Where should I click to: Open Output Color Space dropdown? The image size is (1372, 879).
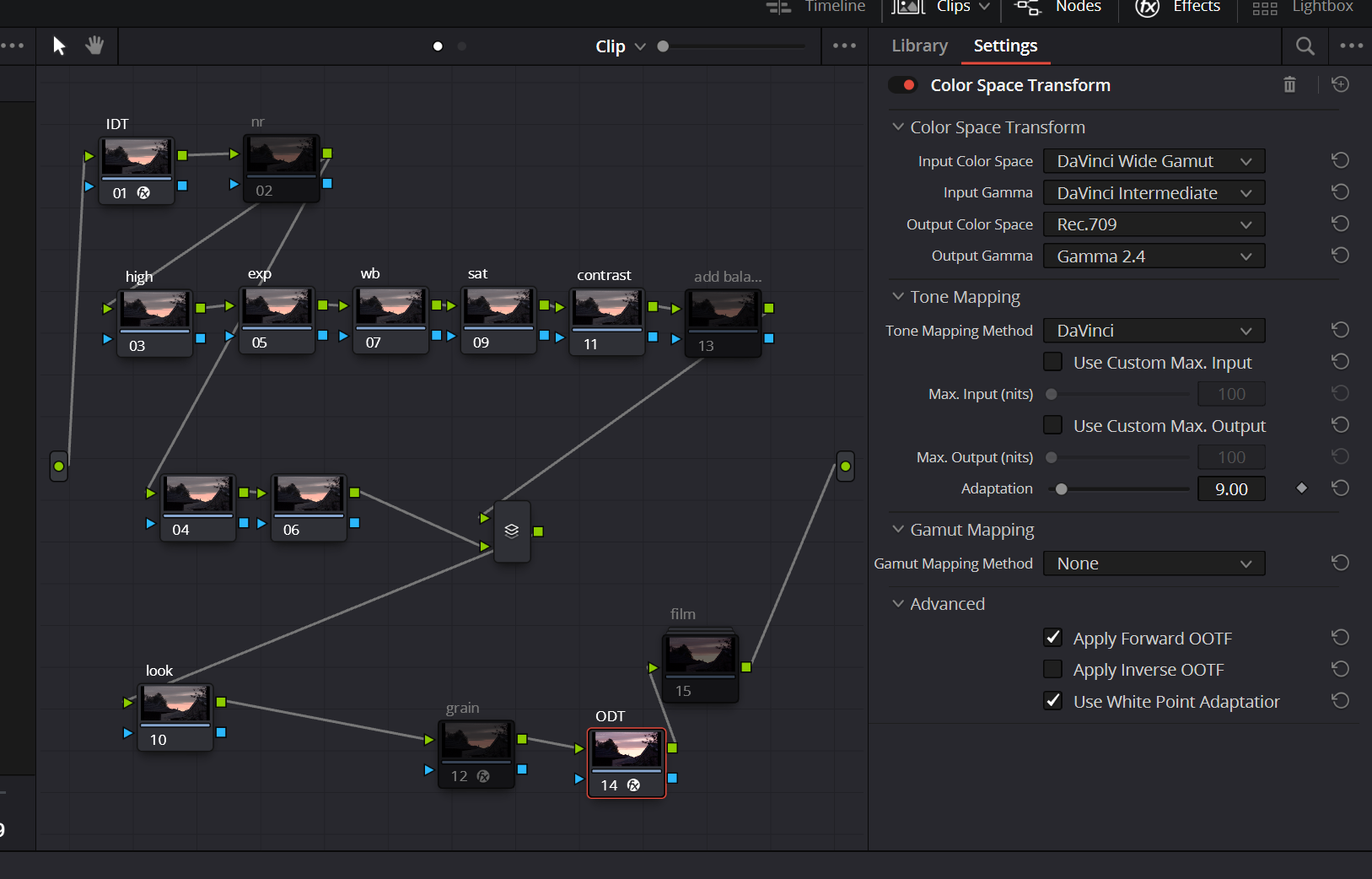(1154, 224)
